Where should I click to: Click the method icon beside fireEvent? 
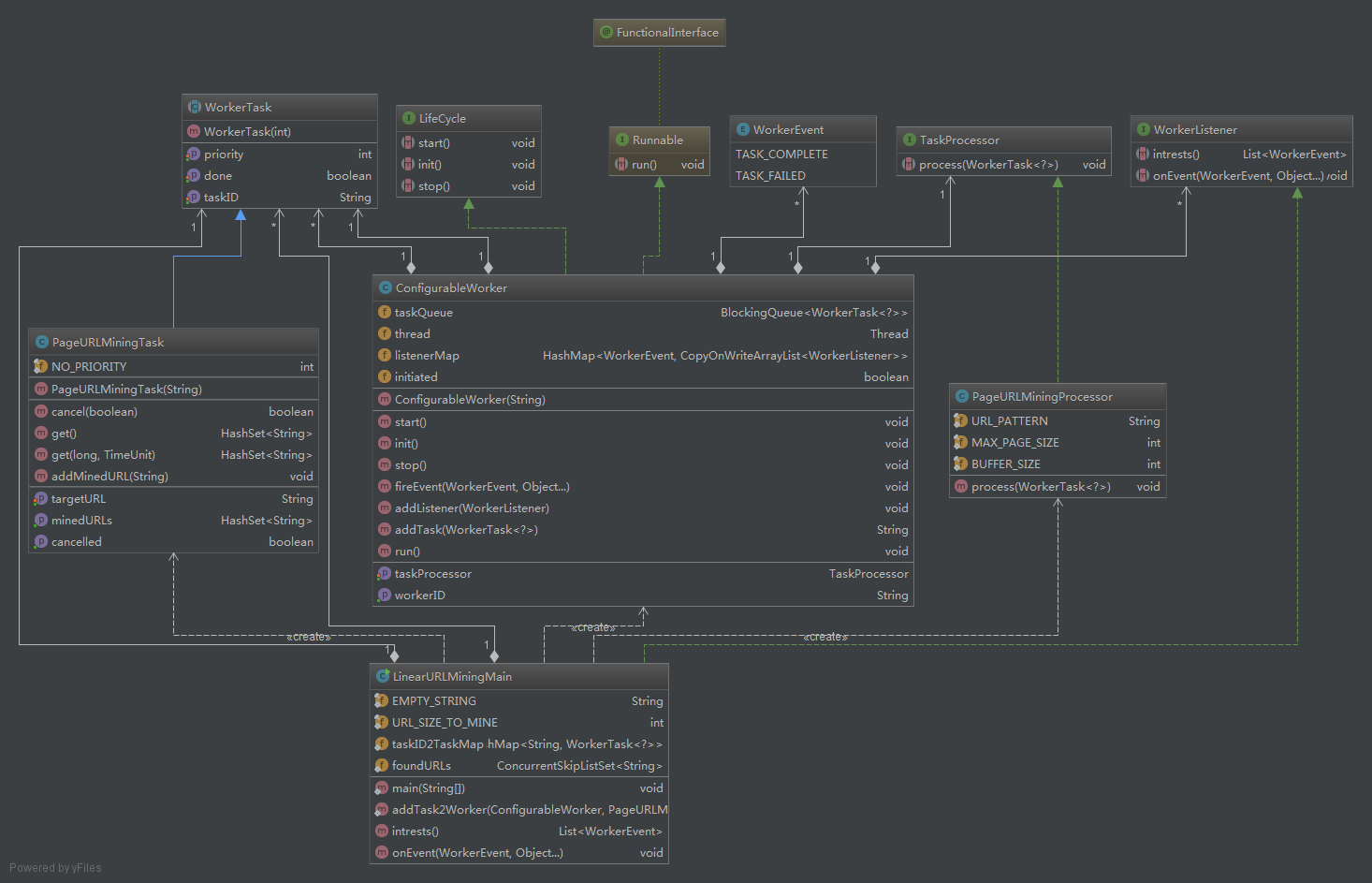[x=385, y=486]
